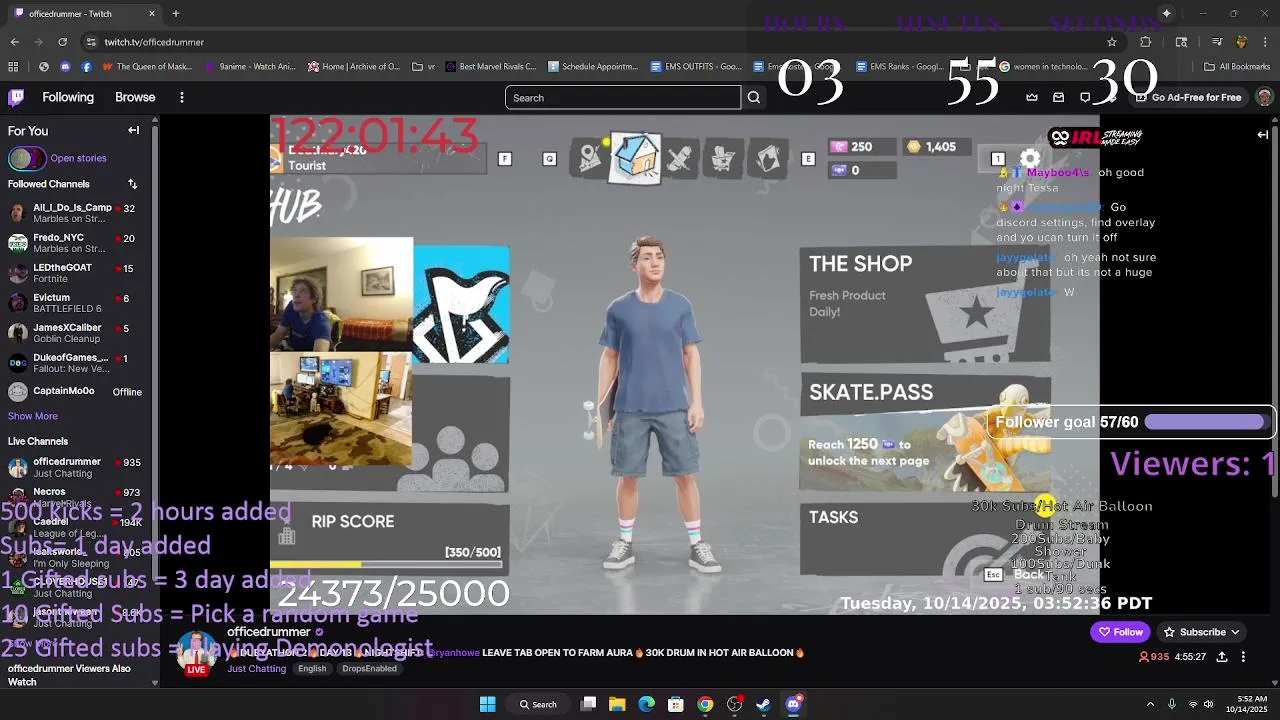Open the Just Chatting category link
Screen dimensions: 1280x720
(256, 669)
